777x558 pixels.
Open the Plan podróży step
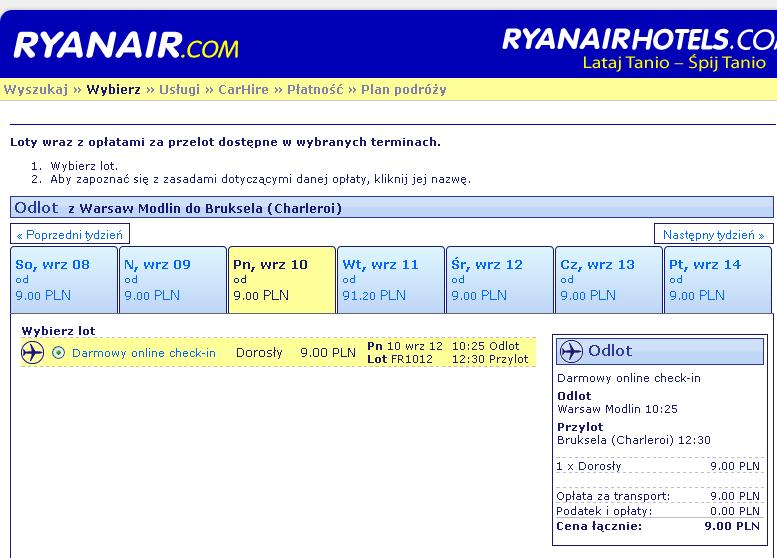(x=404, y=90)
